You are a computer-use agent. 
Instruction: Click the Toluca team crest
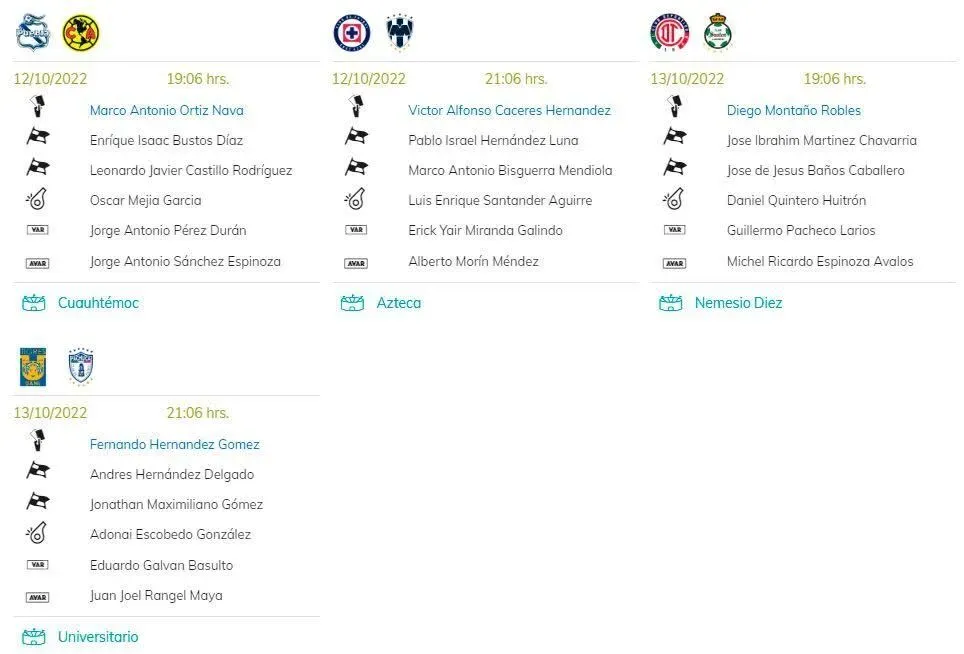(670, 33)
